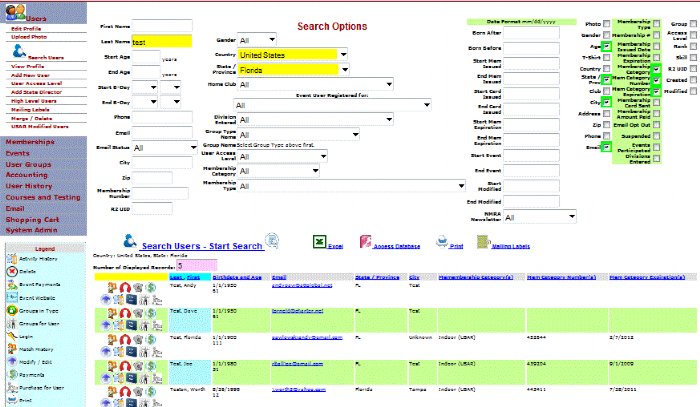Uncheck the Age column checkbox

(x=606, y=46)
